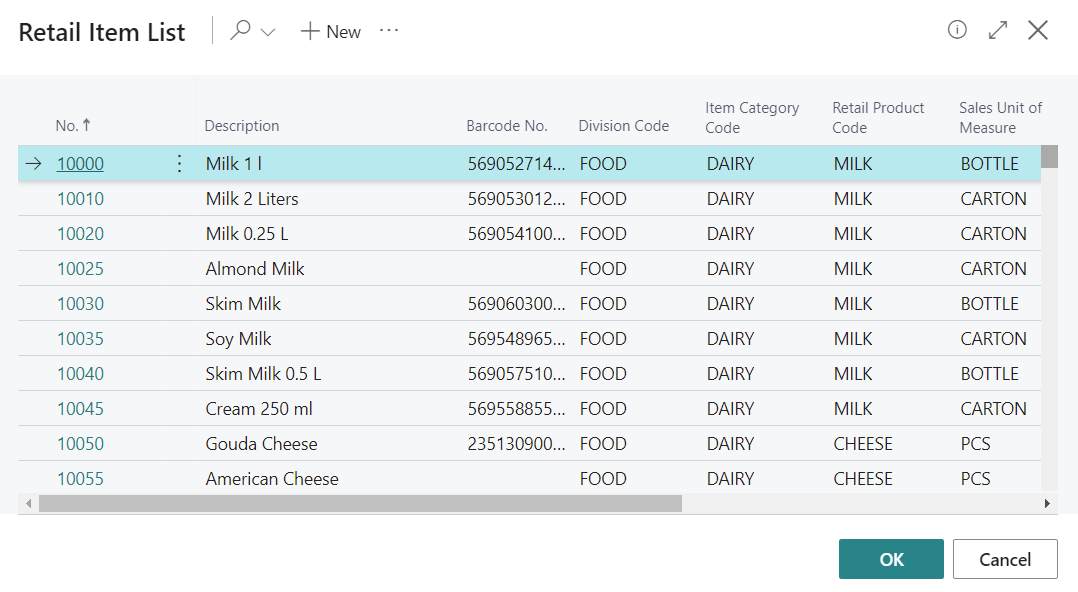Expand the dialog to full screen
1078x592 pixels.
[997, 30]
